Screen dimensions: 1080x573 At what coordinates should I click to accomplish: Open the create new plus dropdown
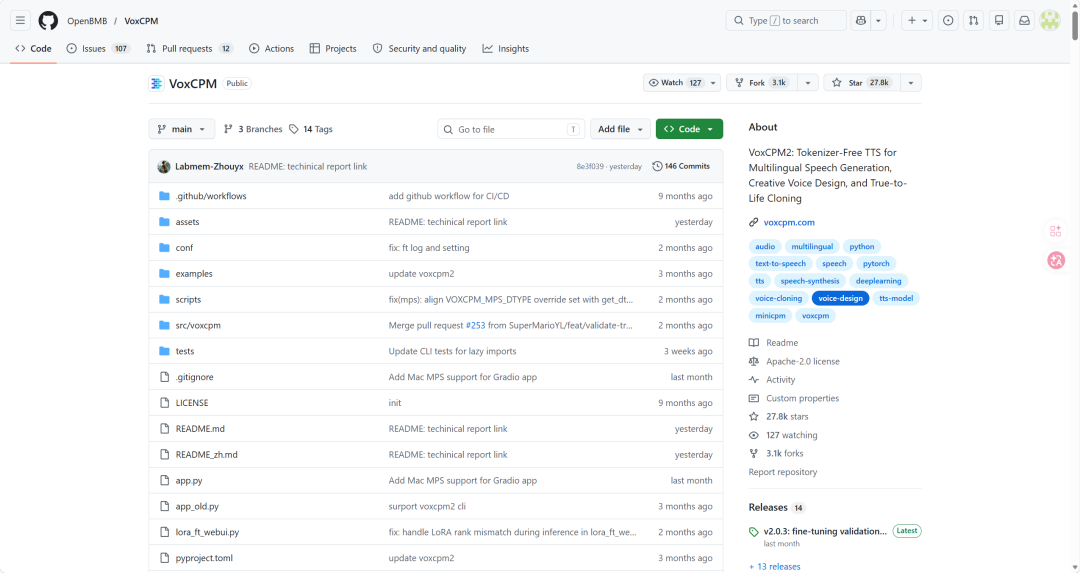917,21
